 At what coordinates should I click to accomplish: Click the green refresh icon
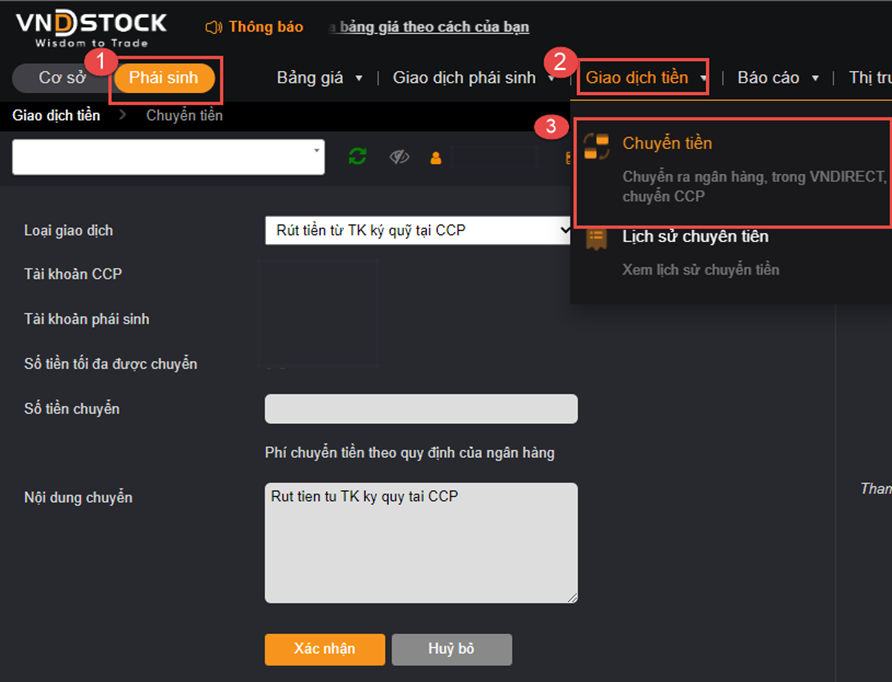point(357,156)
